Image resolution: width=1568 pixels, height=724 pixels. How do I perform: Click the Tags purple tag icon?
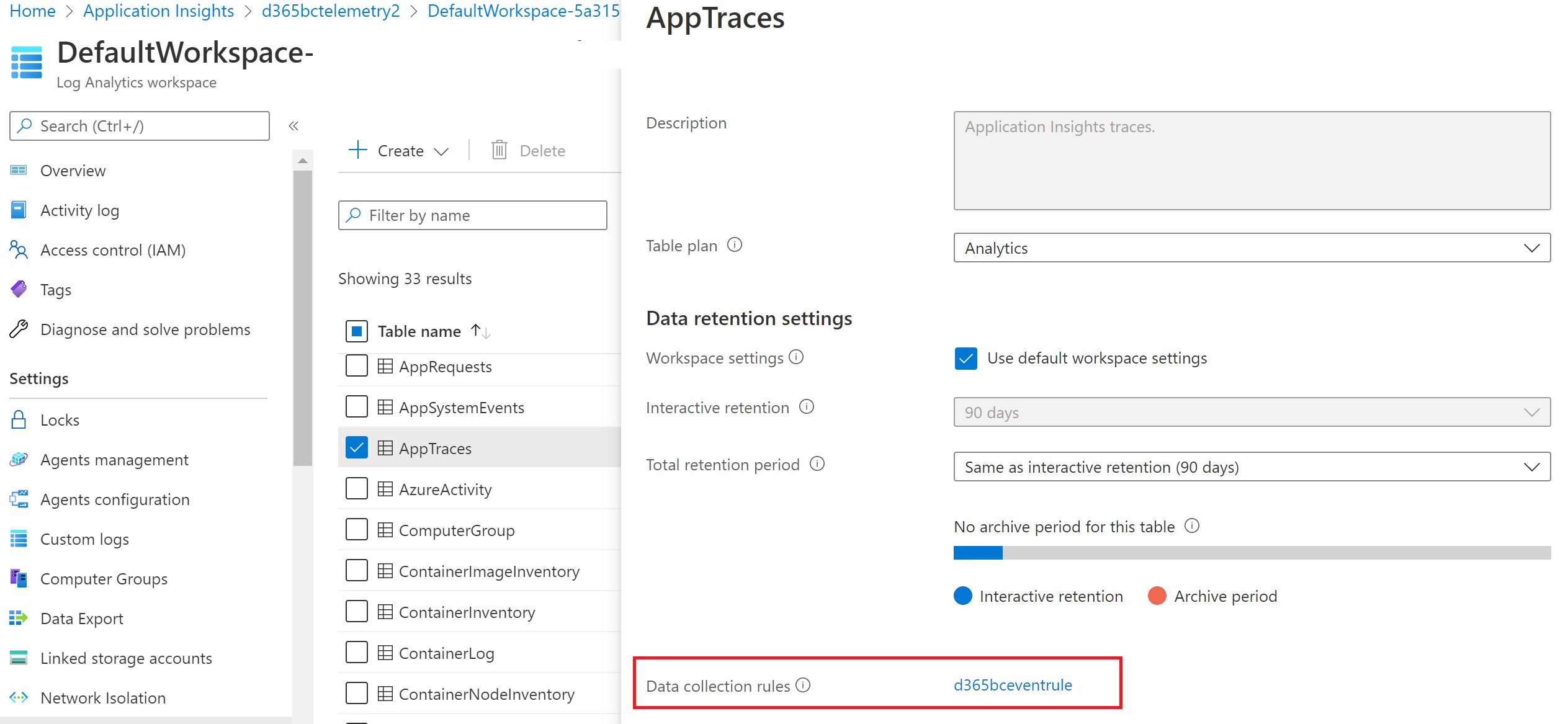[x=19, y=289]
